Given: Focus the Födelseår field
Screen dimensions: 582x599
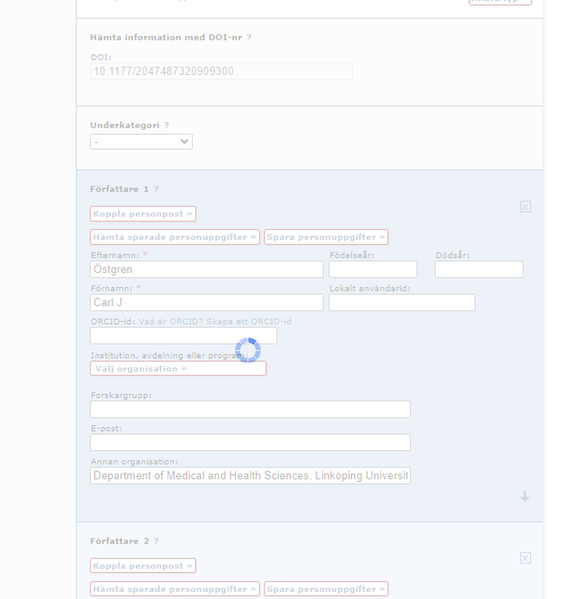Looking at the screenshot, I should click(x=373, y=269).
